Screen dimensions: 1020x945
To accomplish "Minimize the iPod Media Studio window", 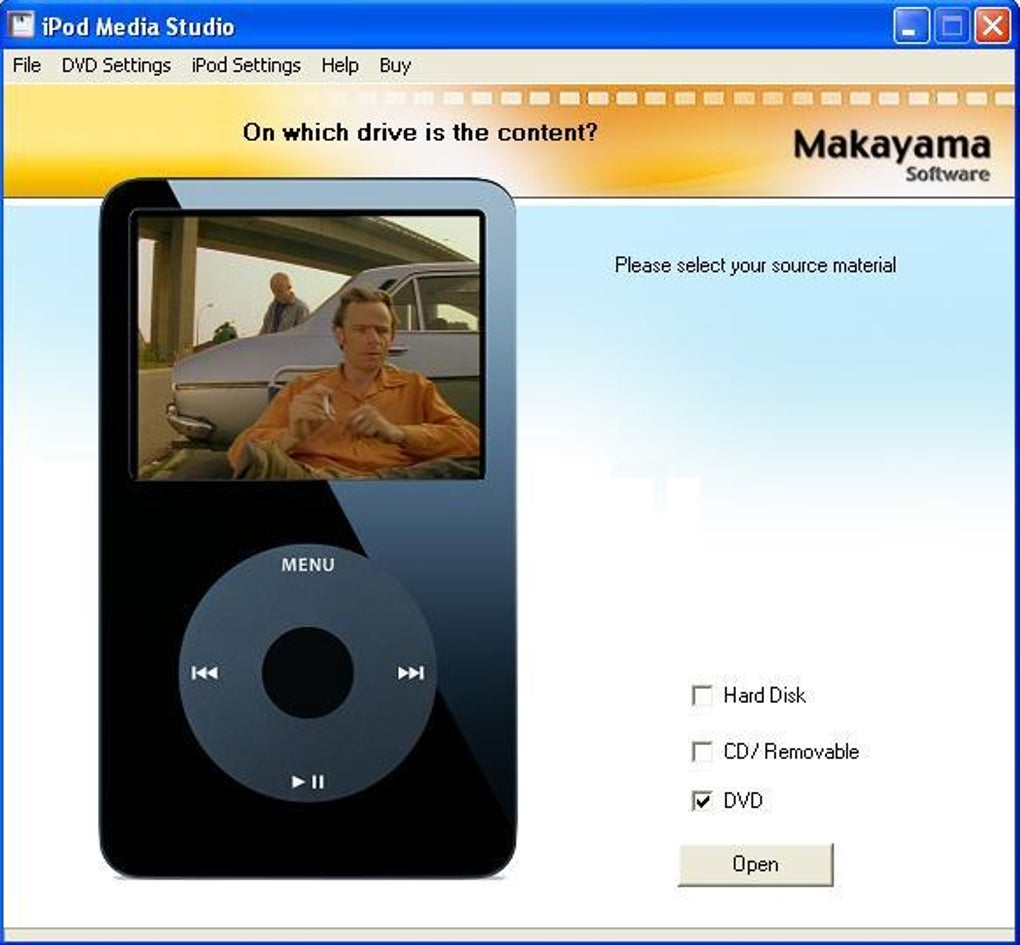I will pyautogui.click(x=911, y=26).
